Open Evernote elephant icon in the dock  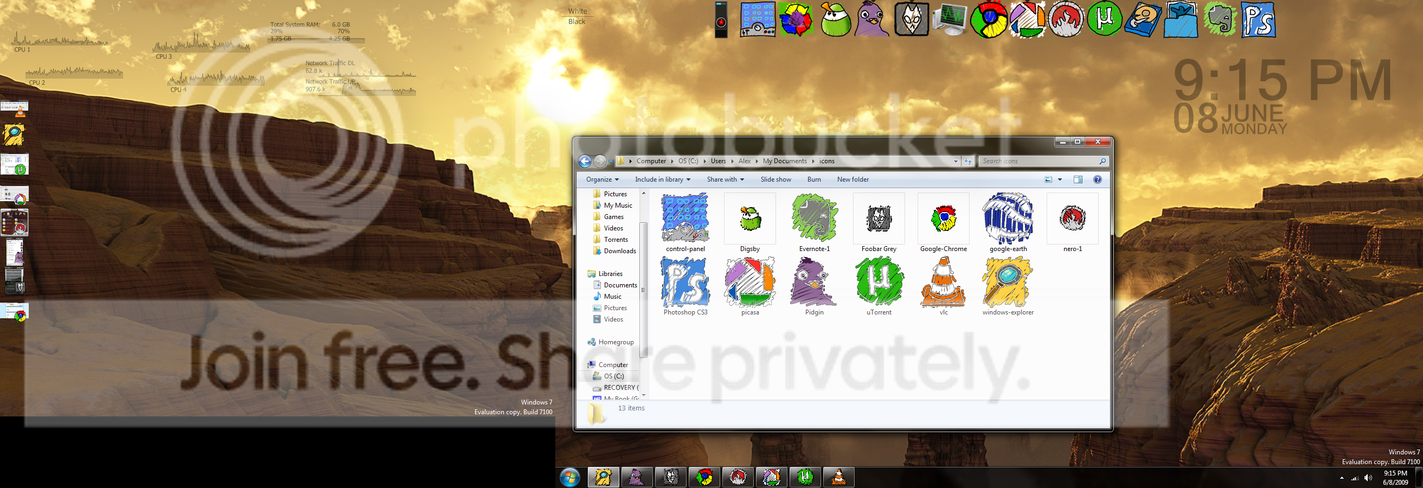(1220, 19)
